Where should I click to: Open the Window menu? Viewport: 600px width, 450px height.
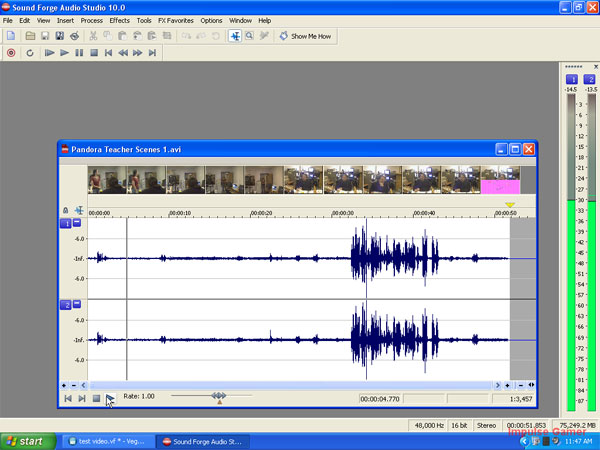click(x=240, y=21)
